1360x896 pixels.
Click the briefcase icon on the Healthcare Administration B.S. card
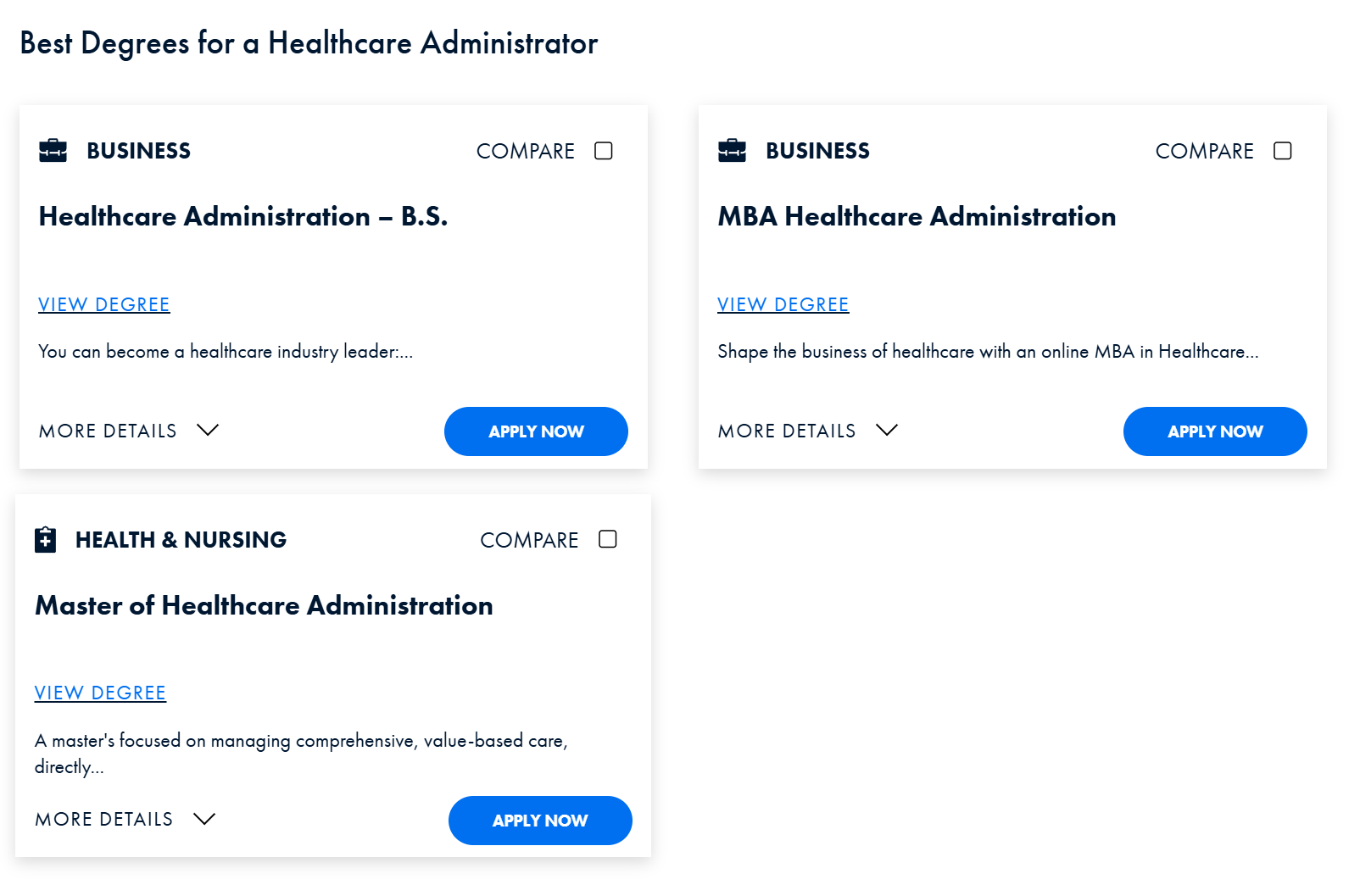click(x=52, y=150)
